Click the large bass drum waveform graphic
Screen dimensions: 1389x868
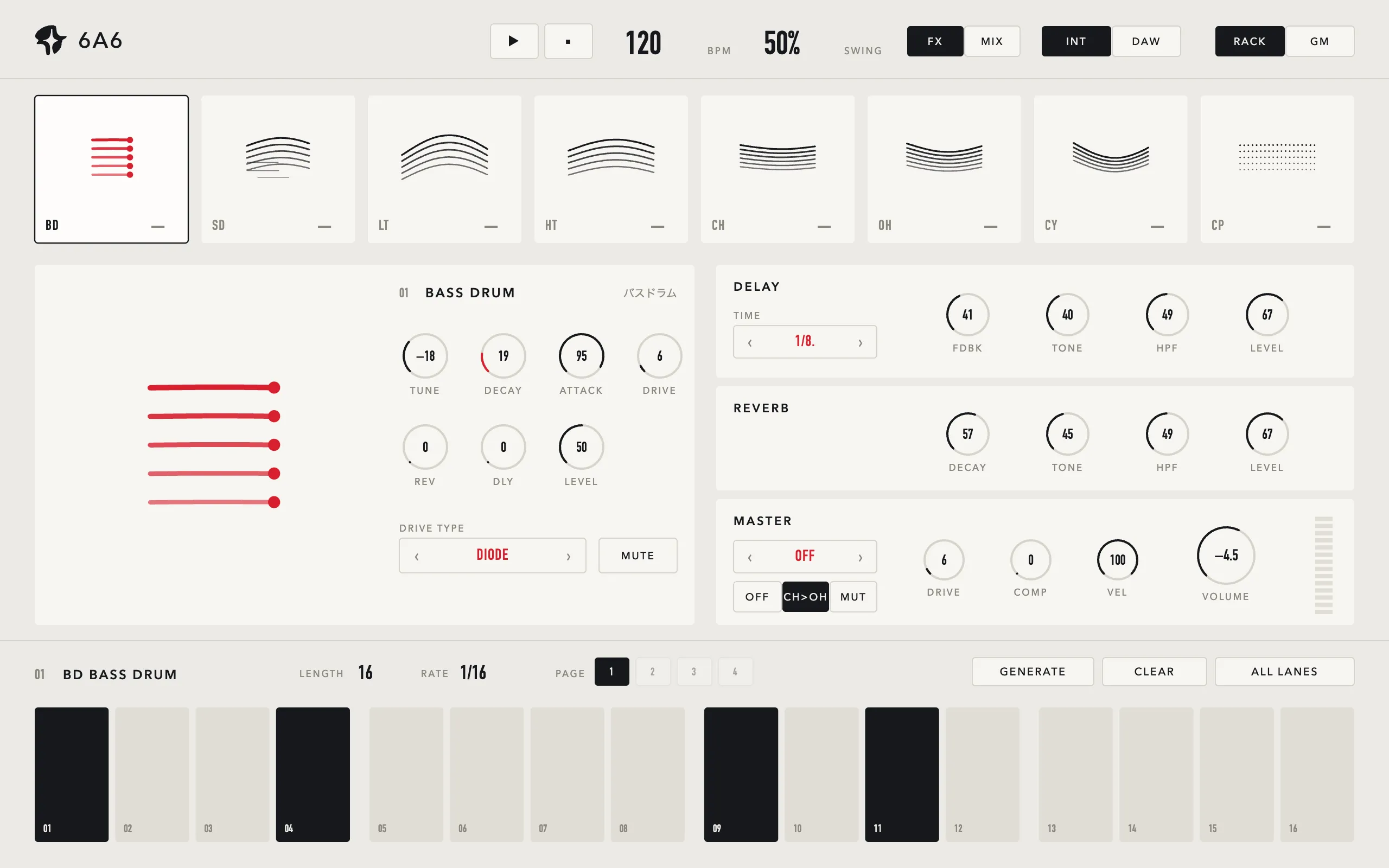point(214,445)
